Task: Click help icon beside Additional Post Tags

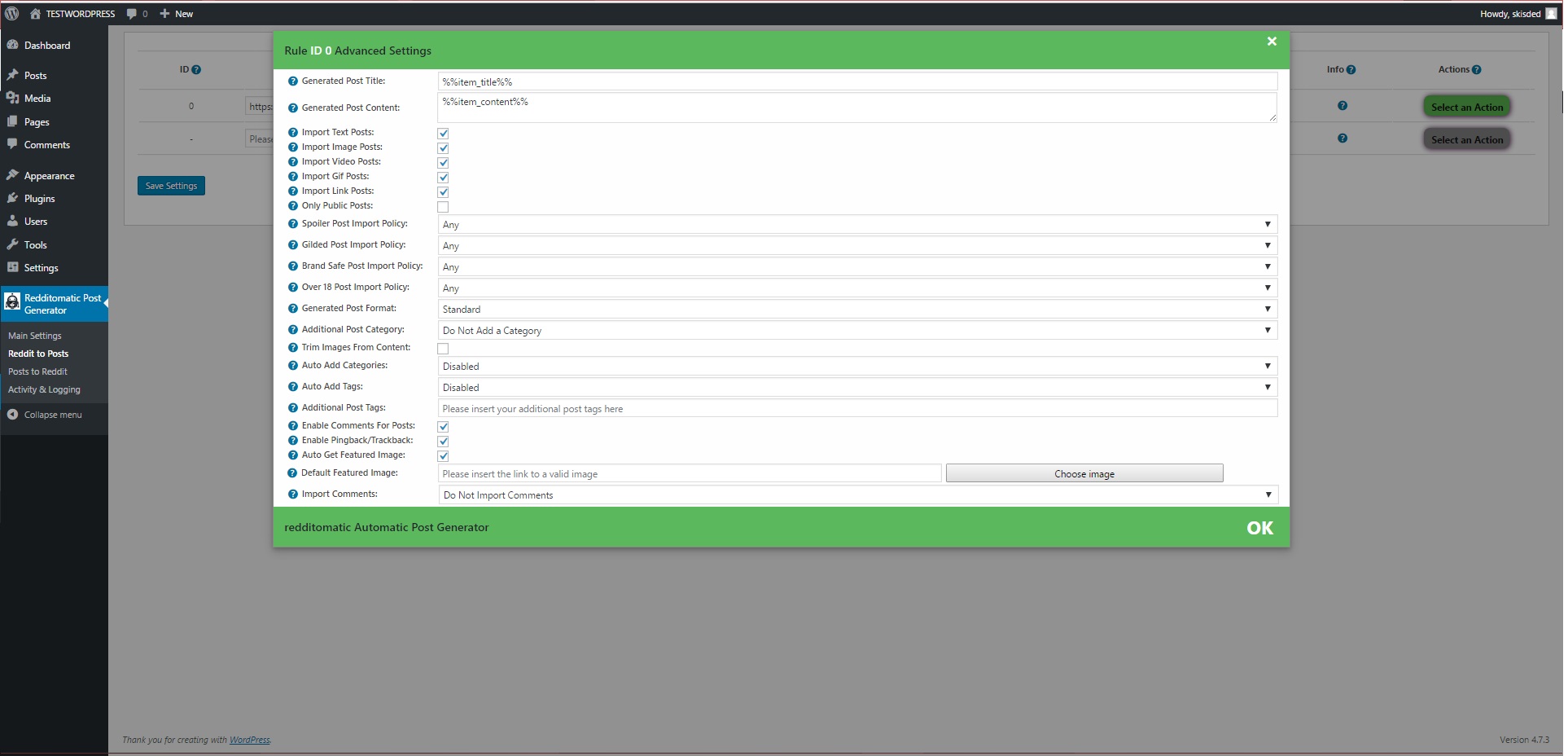Action: [293, 408]
